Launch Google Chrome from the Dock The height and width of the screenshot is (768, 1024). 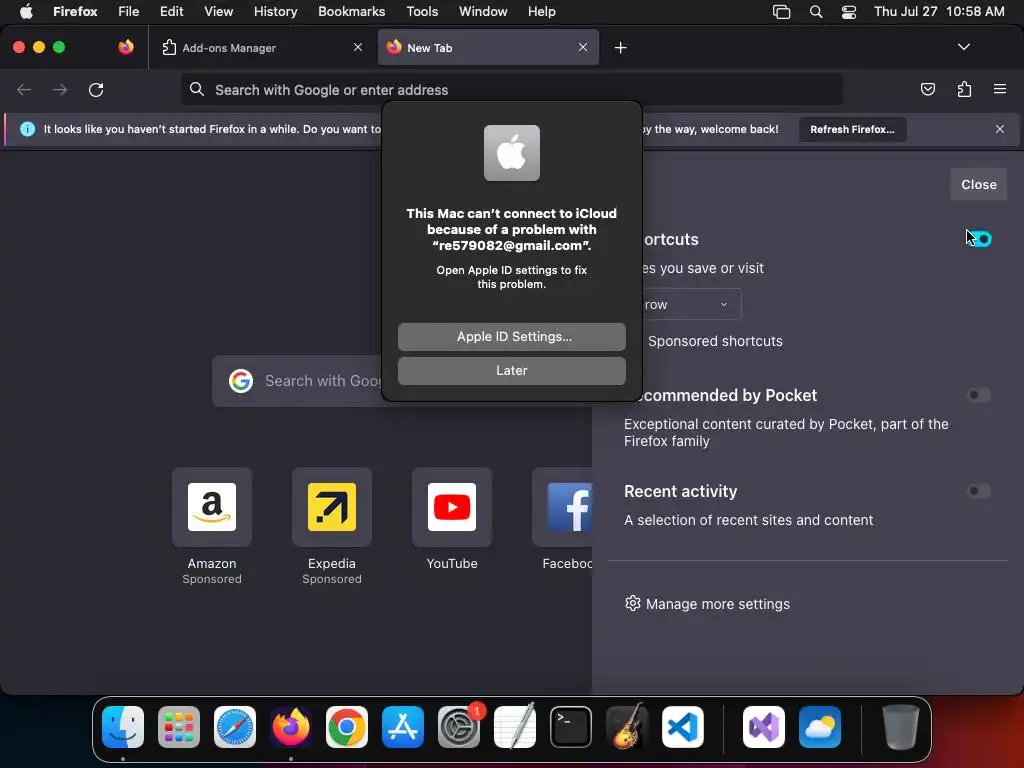click(x=347, y=727)
